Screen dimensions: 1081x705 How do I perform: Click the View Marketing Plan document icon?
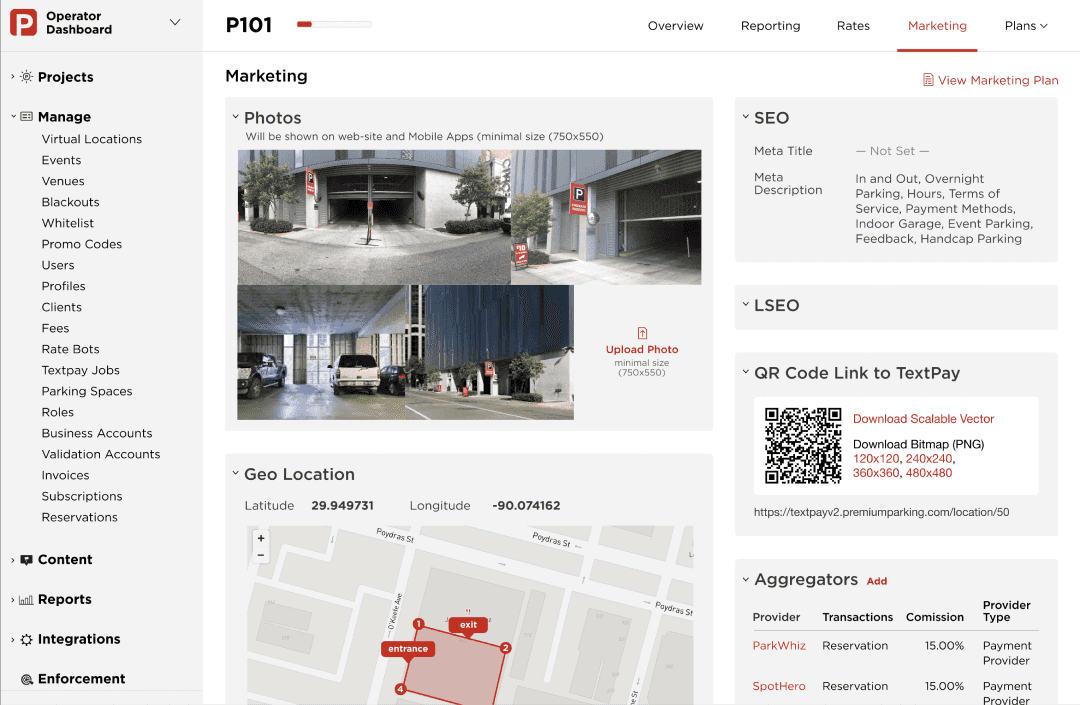pyautogui.click(x=929, y=80)
